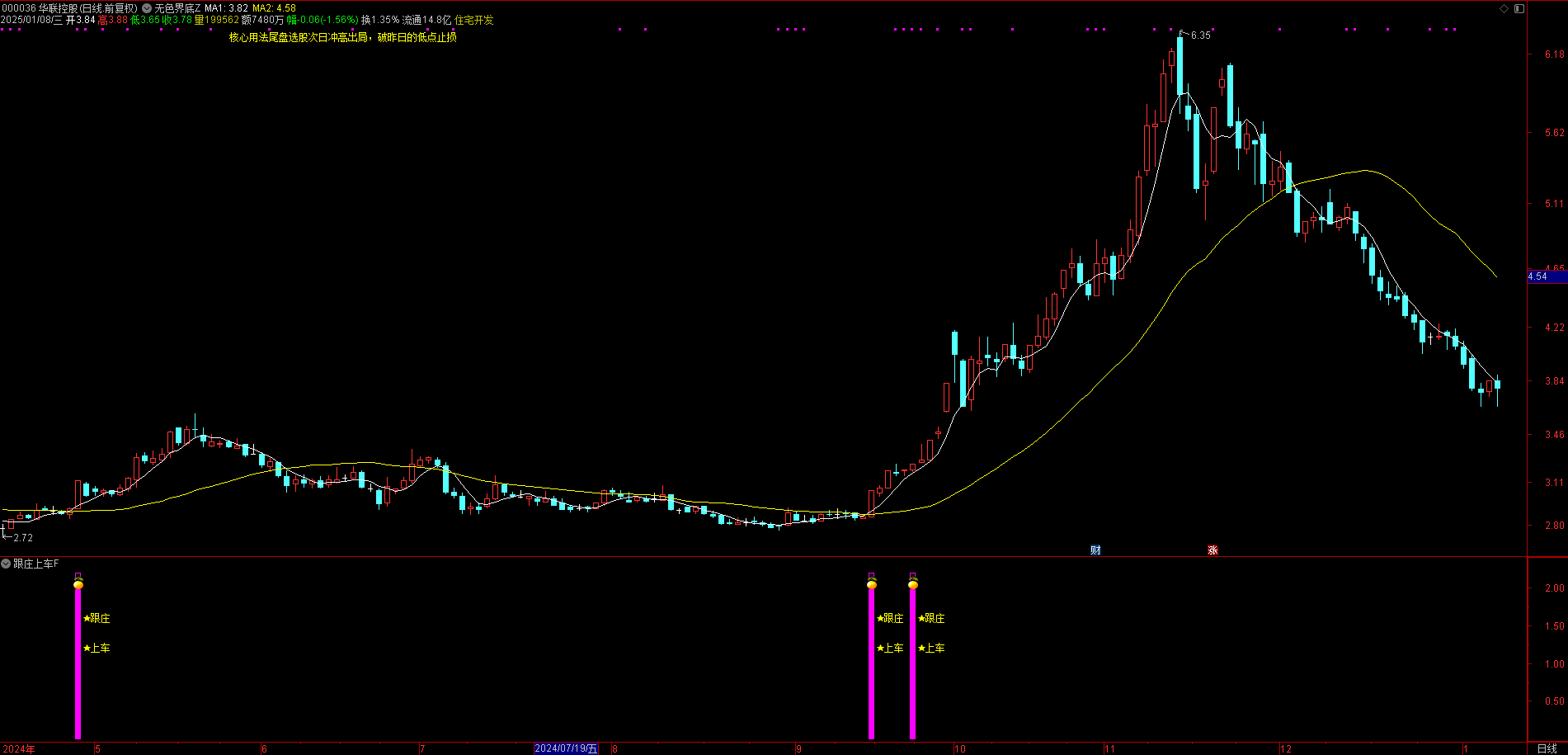Click the first gold ball signal marker
Image resolution: width=1568 pixels, height=755 pixels.
(x=78, y=584)
